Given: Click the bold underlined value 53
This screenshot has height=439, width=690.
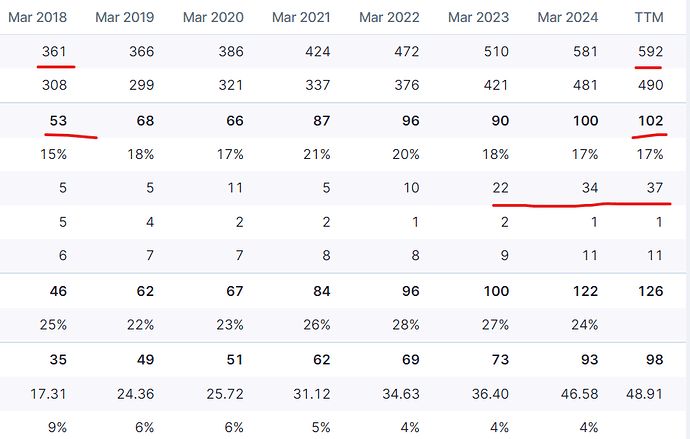Looking at the screenshot, I should tap(58, 121).
